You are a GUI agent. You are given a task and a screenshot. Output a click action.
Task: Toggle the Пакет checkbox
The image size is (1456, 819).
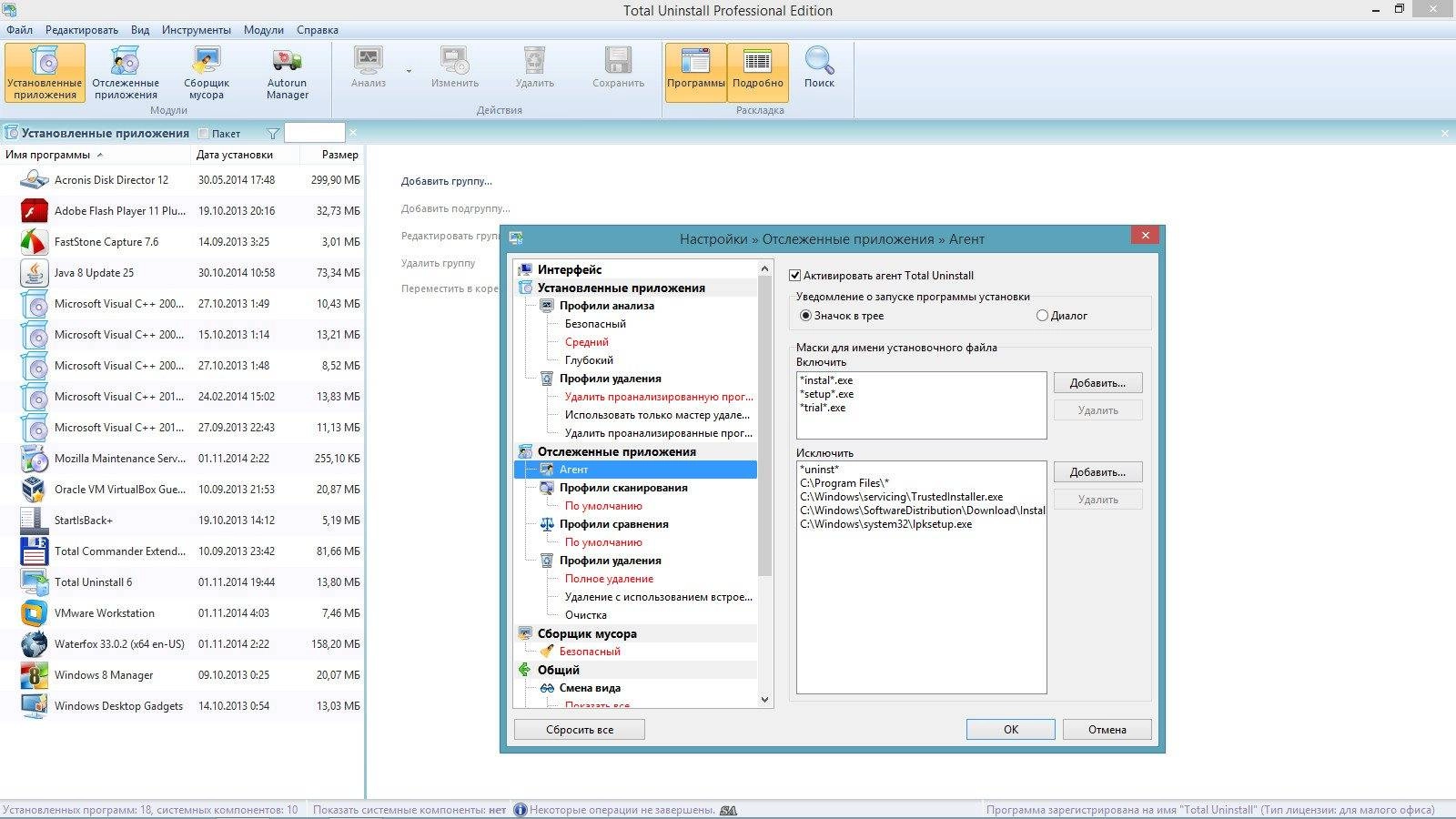click(x=204, y=134)
